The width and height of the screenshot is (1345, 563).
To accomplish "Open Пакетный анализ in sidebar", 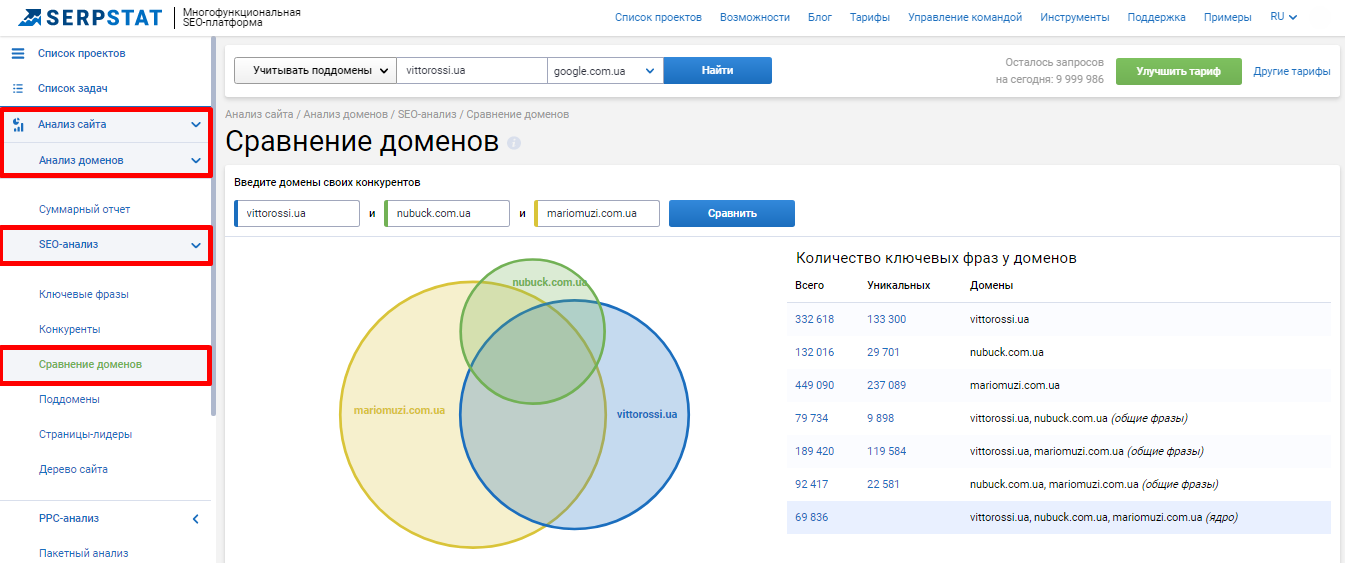I will (x=84, y=553).
